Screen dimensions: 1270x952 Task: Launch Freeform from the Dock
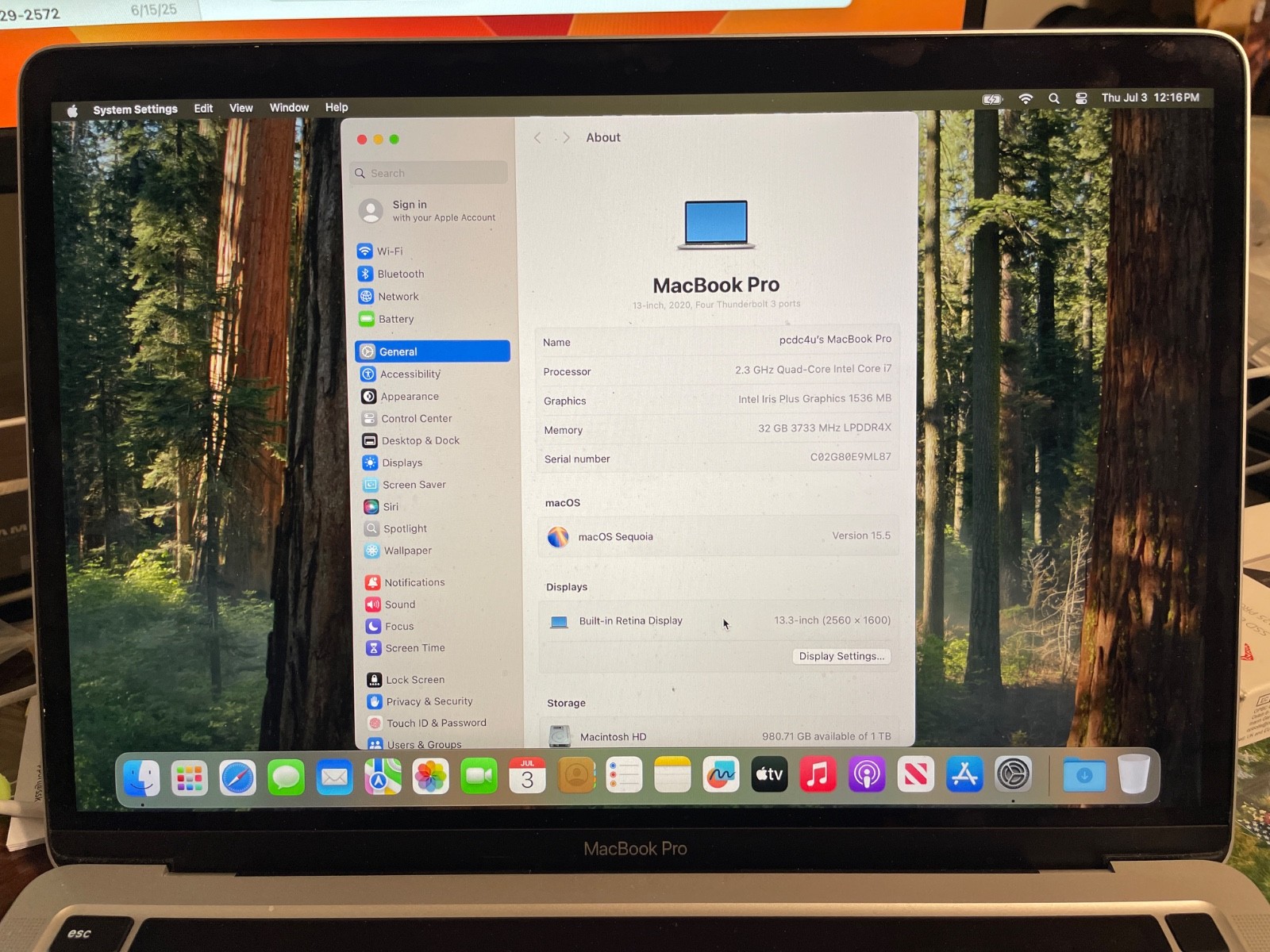[x=721, y=775]
